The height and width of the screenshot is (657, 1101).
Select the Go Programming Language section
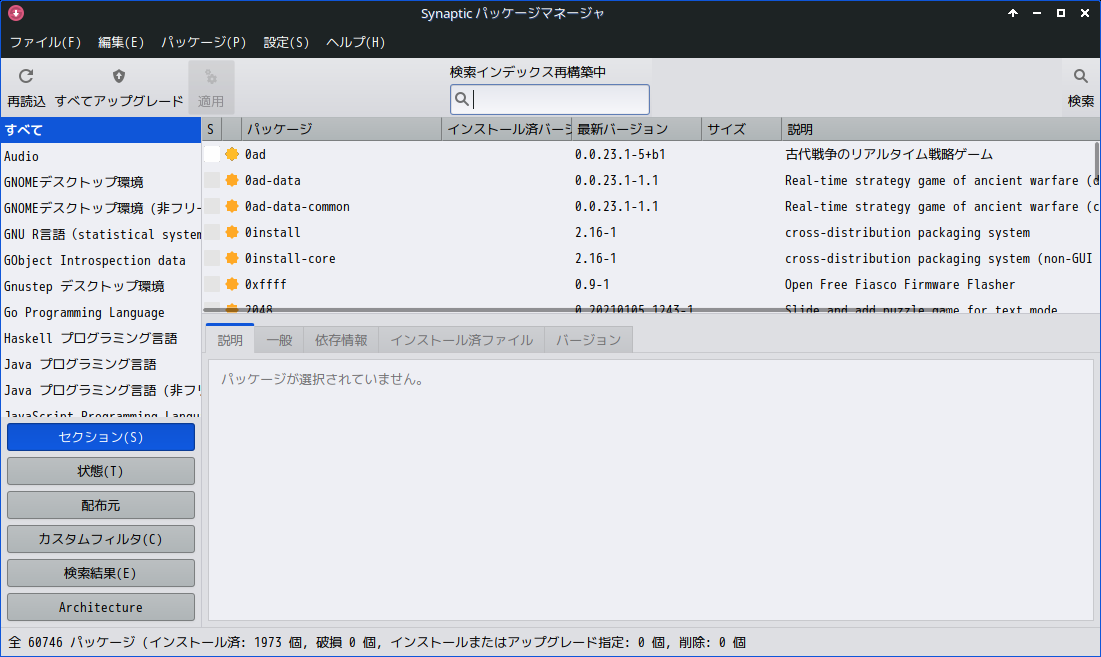click(100, 312)
